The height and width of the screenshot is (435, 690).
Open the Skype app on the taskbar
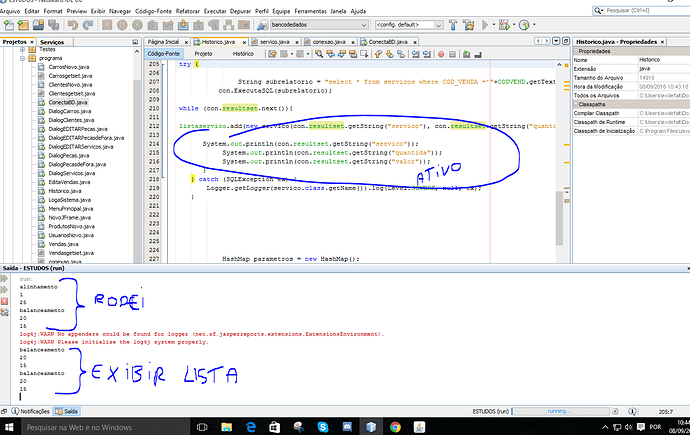[323, 427]
